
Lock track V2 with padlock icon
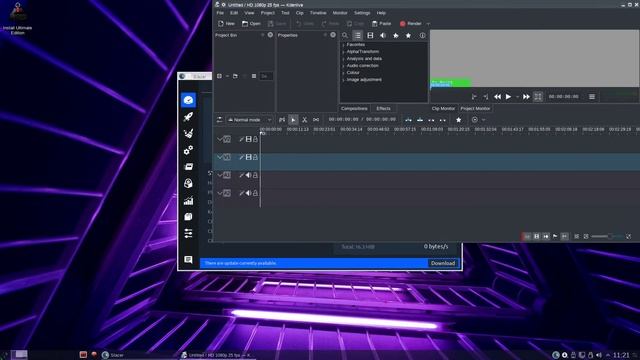(x=255, y=139)
